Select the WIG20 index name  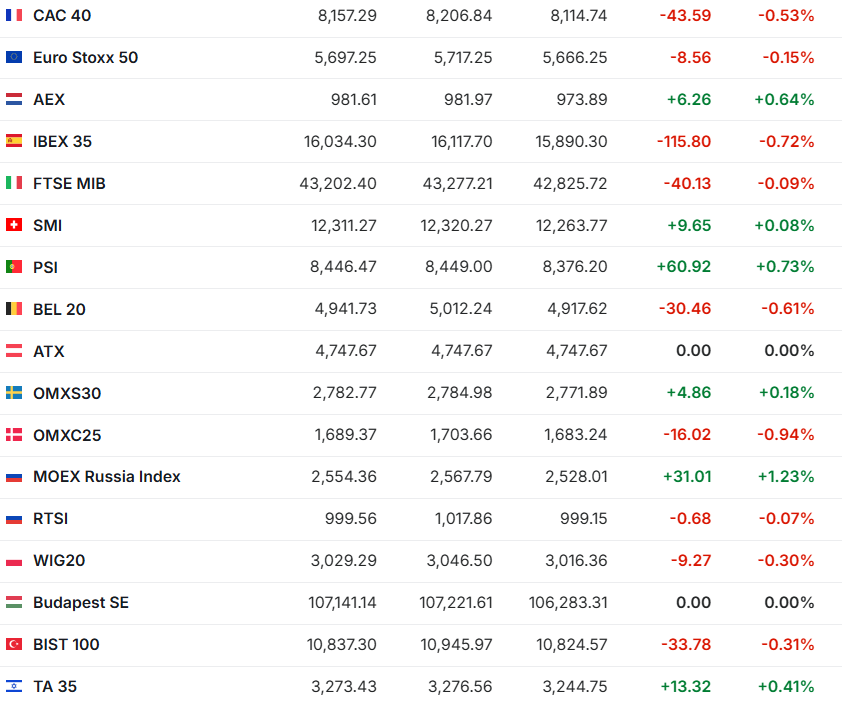pos(59,561)
